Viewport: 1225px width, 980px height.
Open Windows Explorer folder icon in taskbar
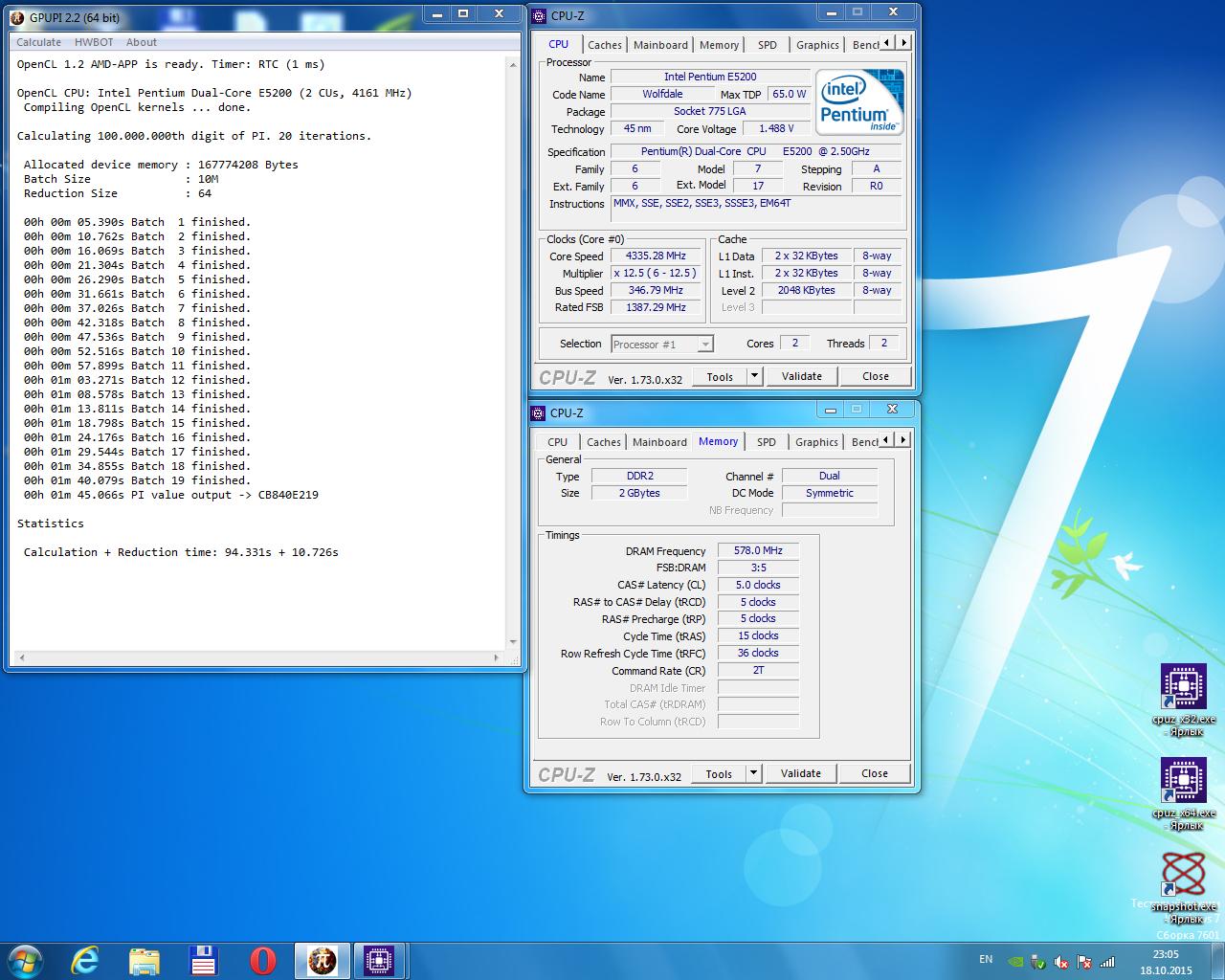click(x=145, y=961)
